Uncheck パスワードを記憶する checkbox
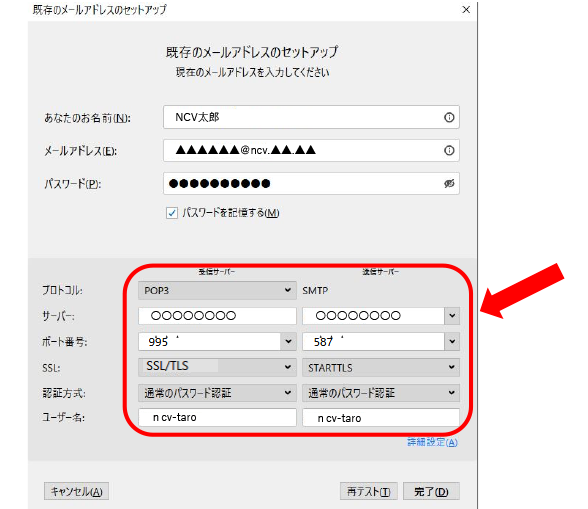Image resolution: width=588 pixels, height=509 pixels. (172, 213)
